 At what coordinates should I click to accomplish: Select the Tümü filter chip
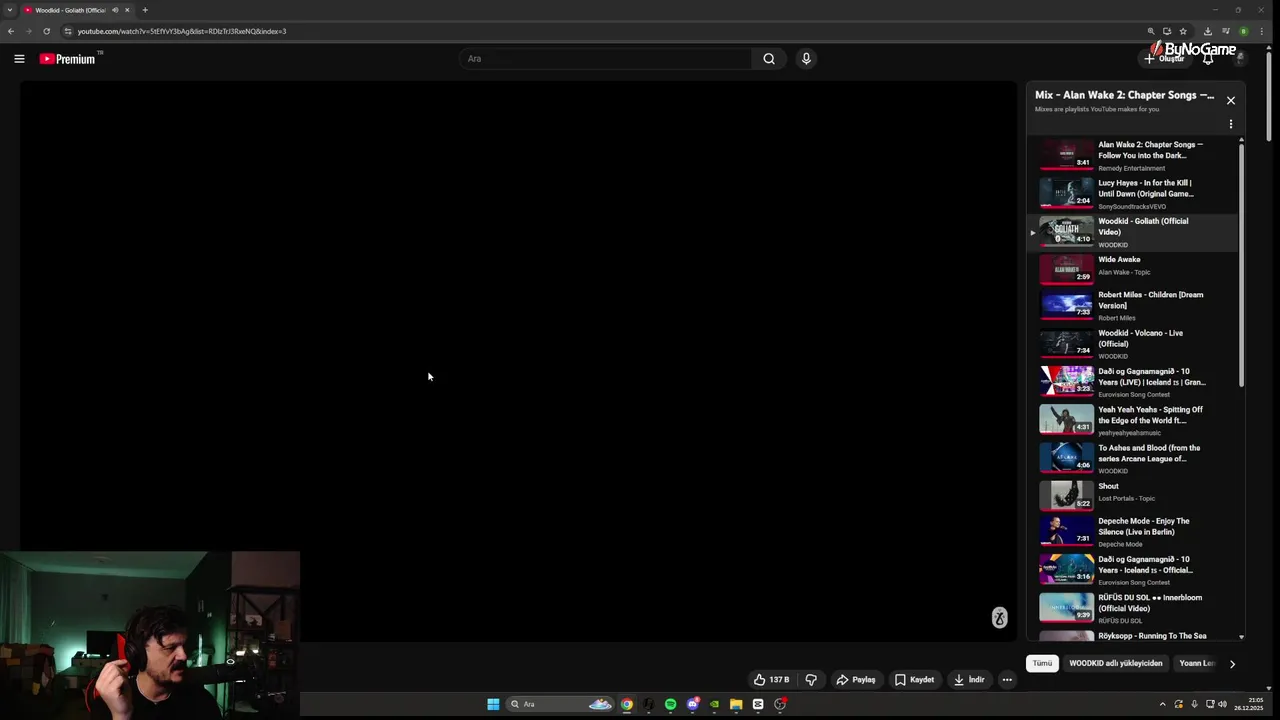(1042, 663)
